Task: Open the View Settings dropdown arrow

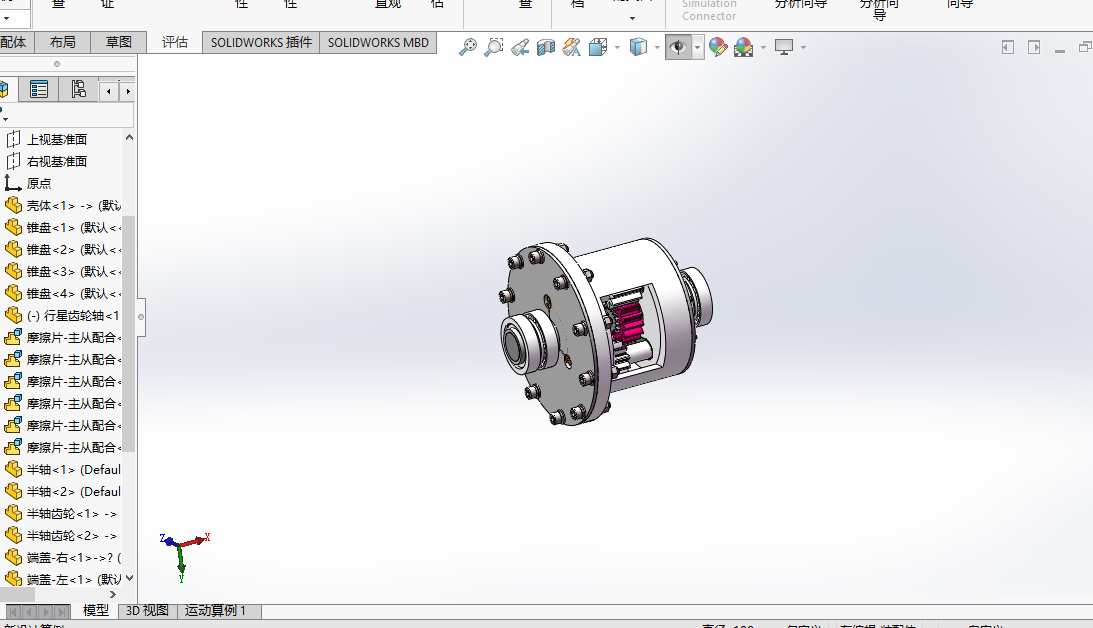Action: click(x=804, y=47)
